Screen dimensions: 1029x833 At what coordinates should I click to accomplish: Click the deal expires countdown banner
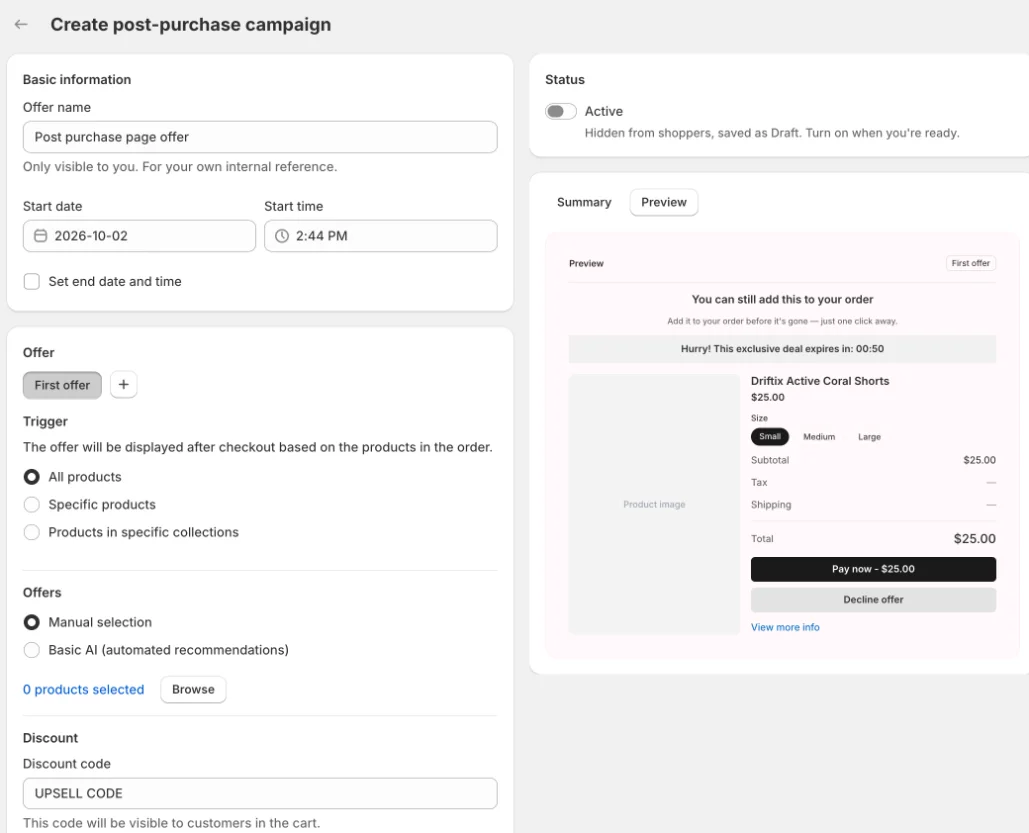(x=782, y=349)
